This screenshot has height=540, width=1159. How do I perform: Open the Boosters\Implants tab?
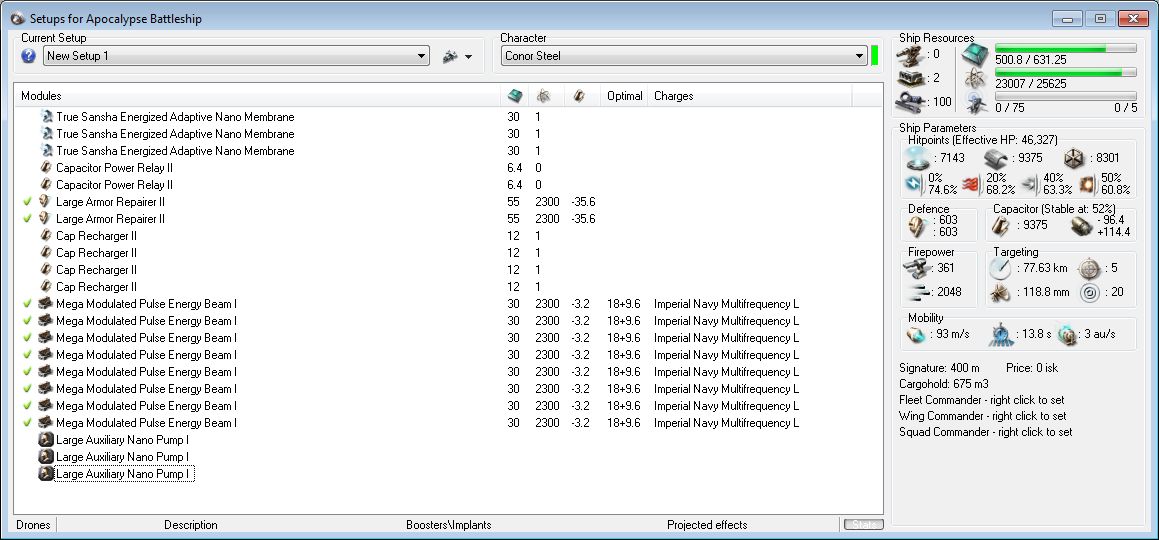pos(449,525)
